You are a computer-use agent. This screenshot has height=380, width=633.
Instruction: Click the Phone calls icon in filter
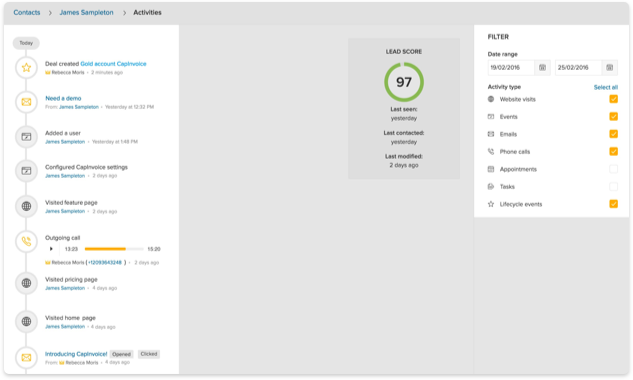491,151
